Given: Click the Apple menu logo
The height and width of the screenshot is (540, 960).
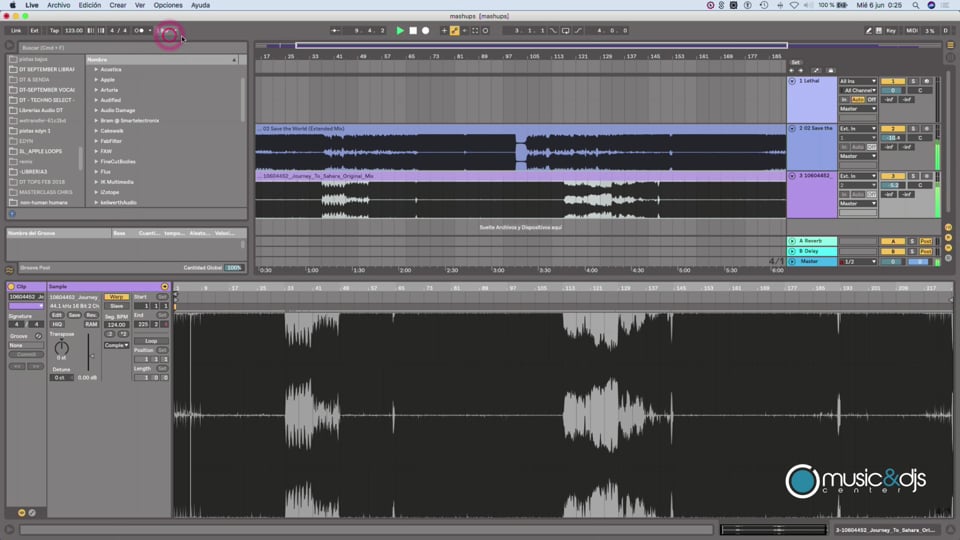Looking at the screenshot, I should [12, 5].
